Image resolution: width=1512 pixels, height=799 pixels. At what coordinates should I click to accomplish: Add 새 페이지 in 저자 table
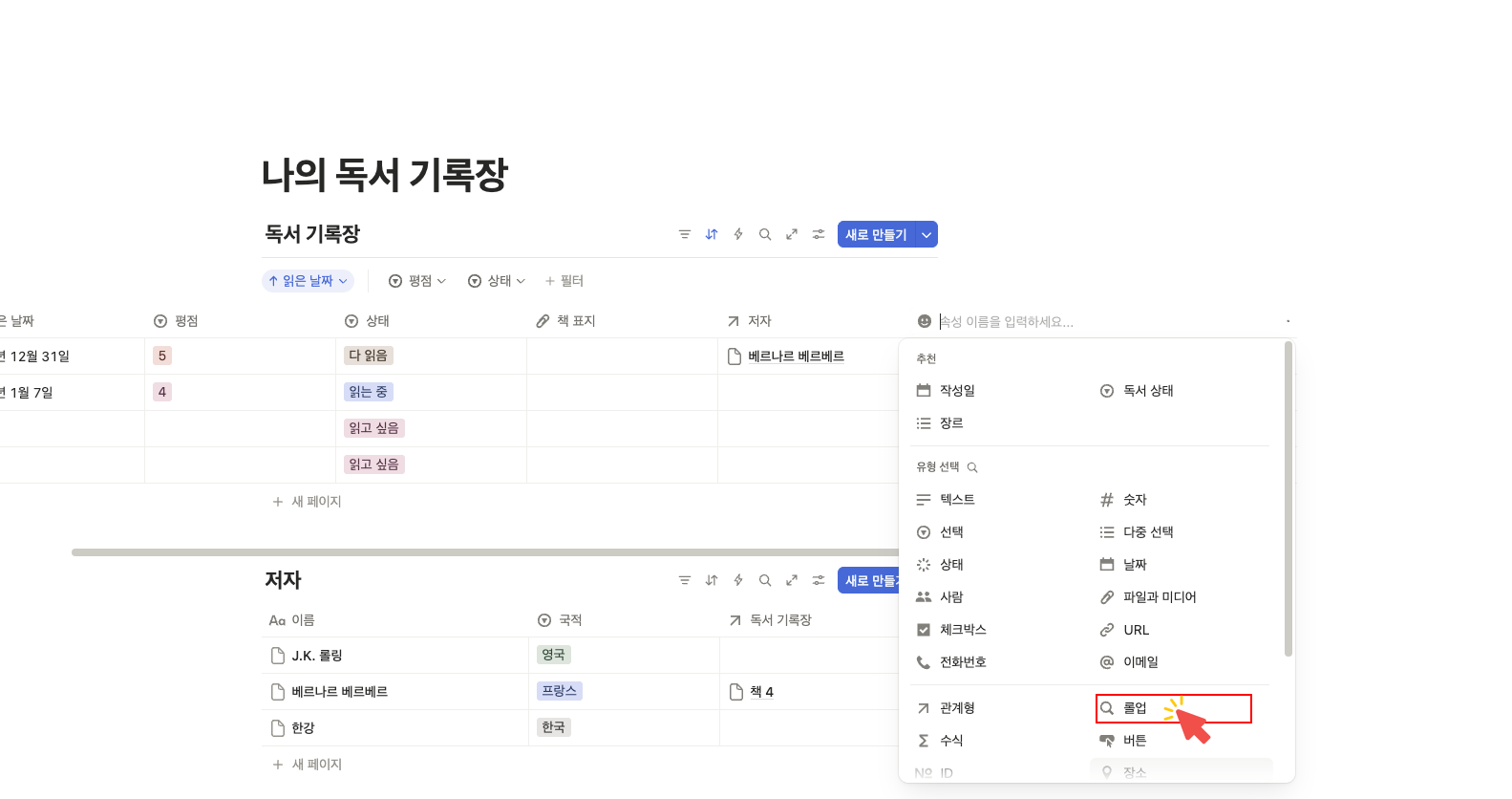click(307, 765)
